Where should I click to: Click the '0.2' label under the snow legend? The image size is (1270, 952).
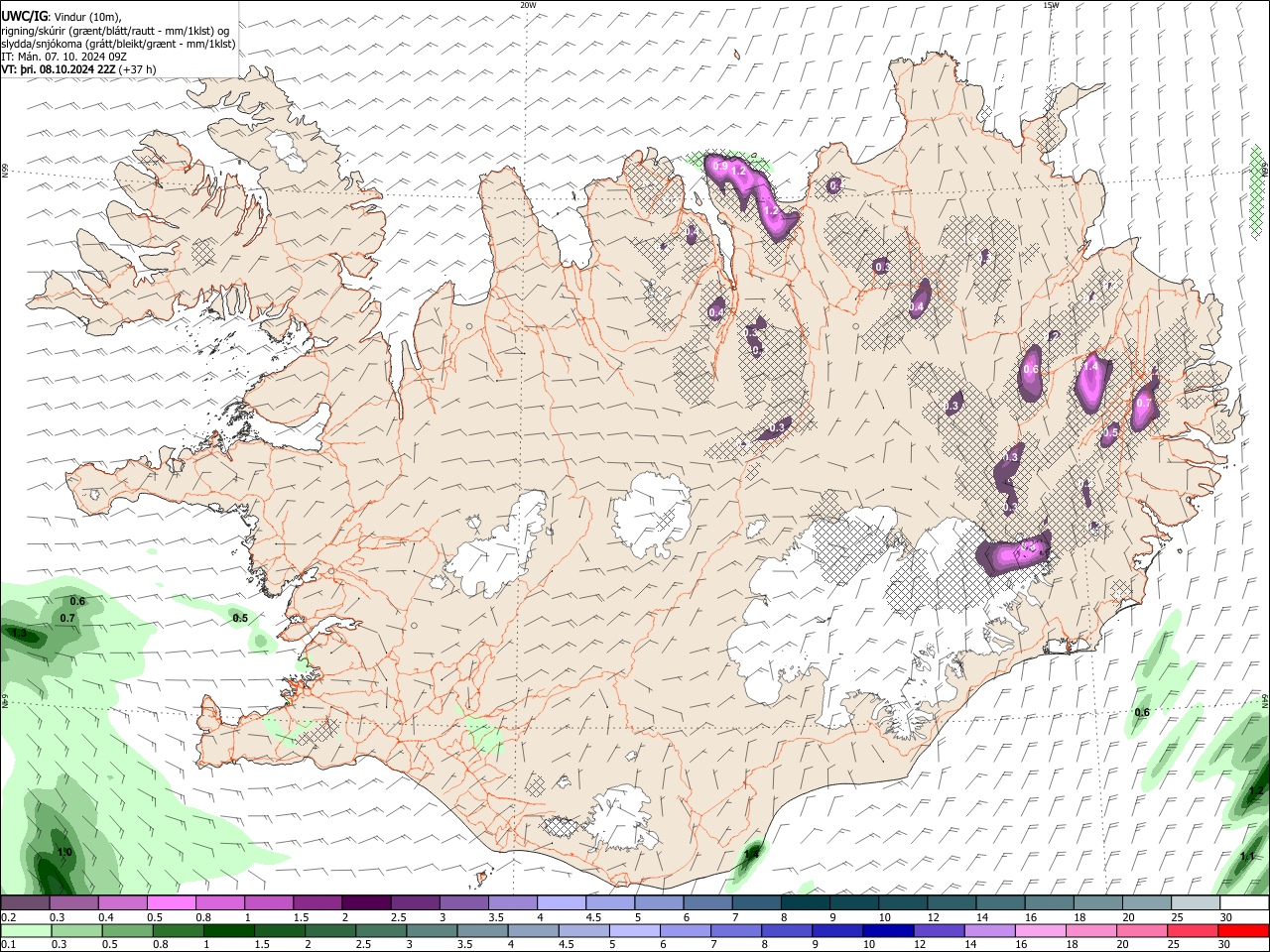pyautogui.click(x=8, y=917)
